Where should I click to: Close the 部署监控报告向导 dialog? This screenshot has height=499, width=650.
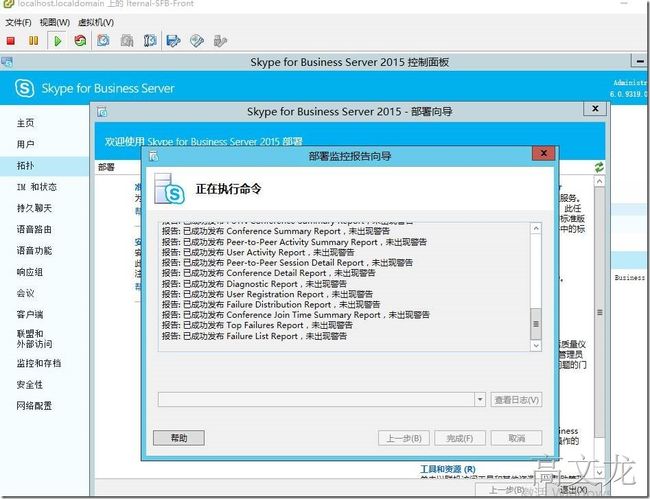pos(543,154)
